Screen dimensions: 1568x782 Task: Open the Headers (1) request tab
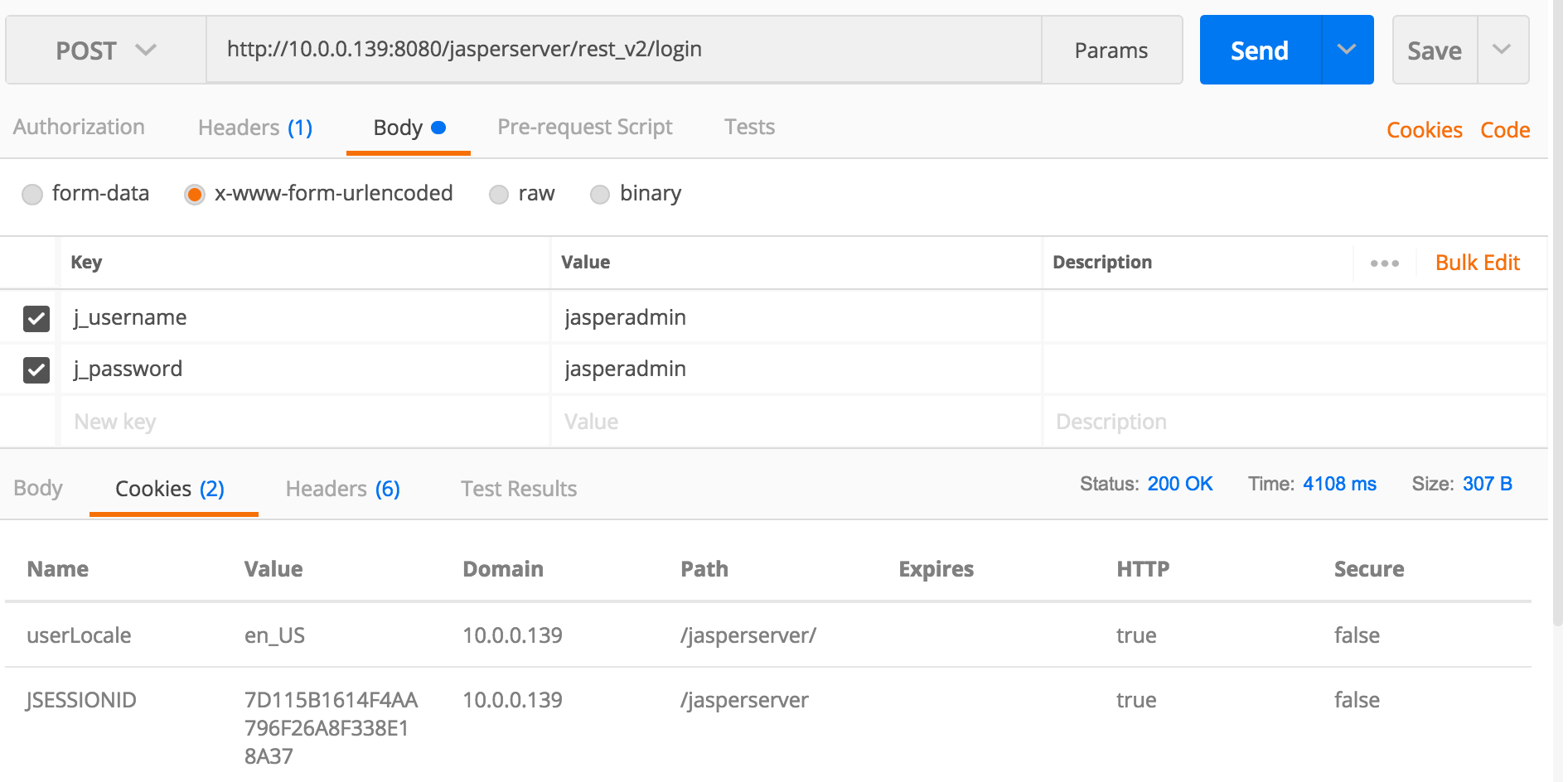tap(254, 127)
